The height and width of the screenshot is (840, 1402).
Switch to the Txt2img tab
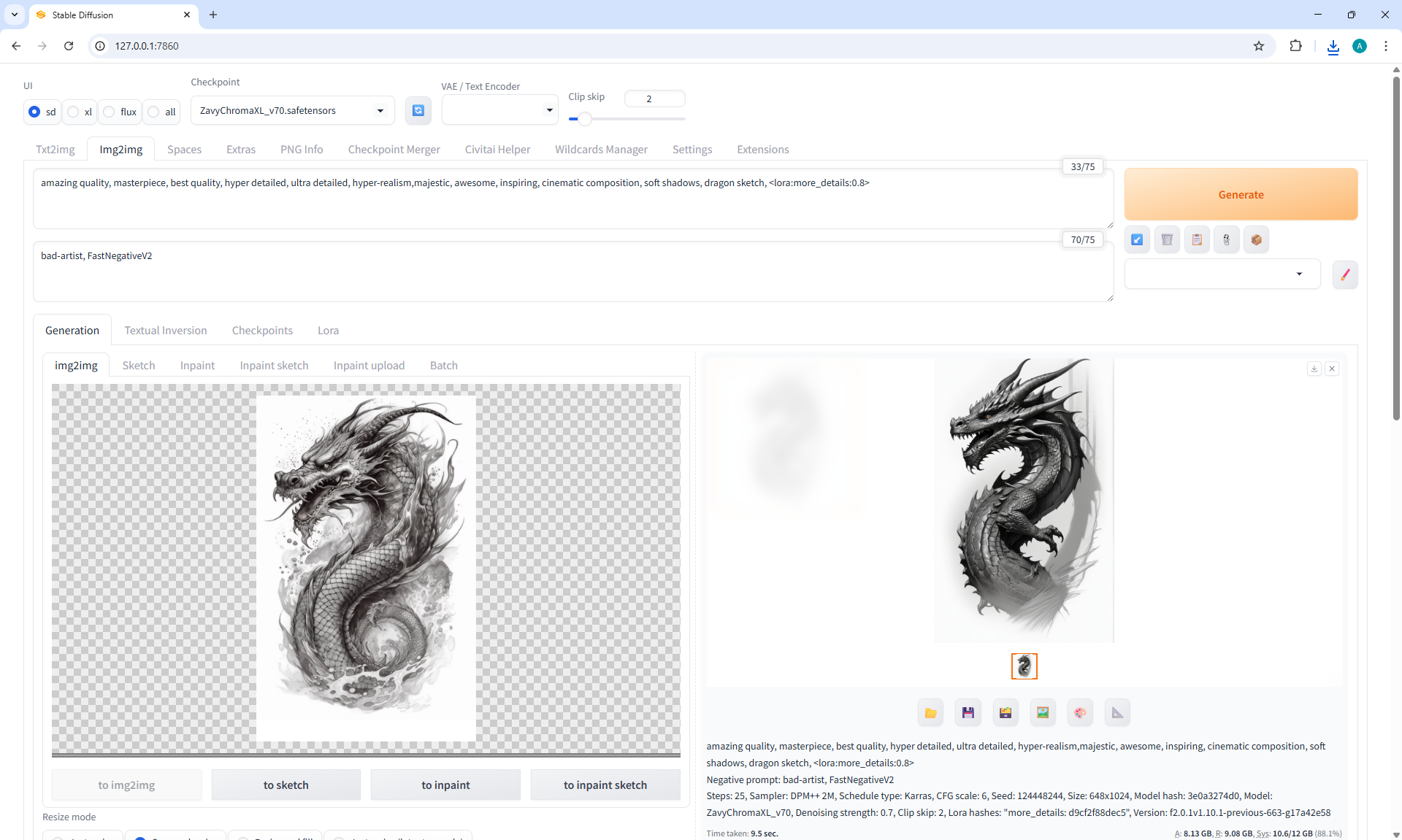coord(55,149)
